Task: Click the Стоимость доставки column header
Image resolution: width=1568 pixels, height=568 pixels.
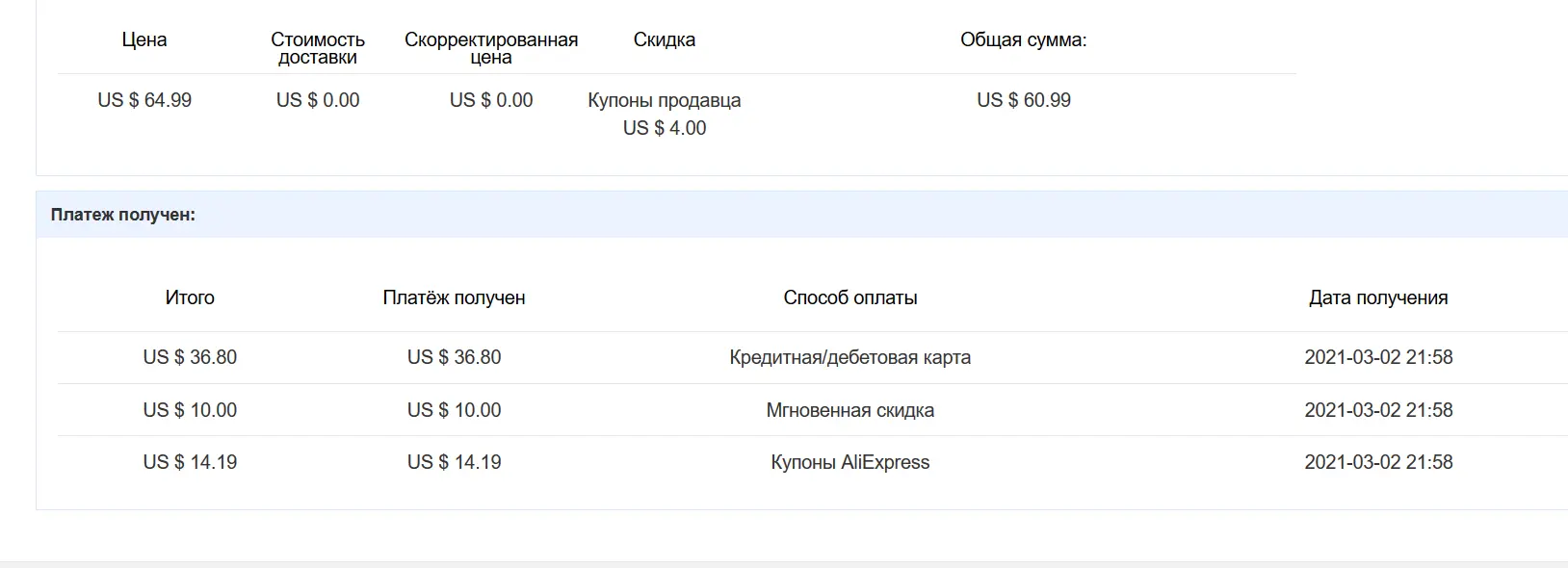Action: 318,48
